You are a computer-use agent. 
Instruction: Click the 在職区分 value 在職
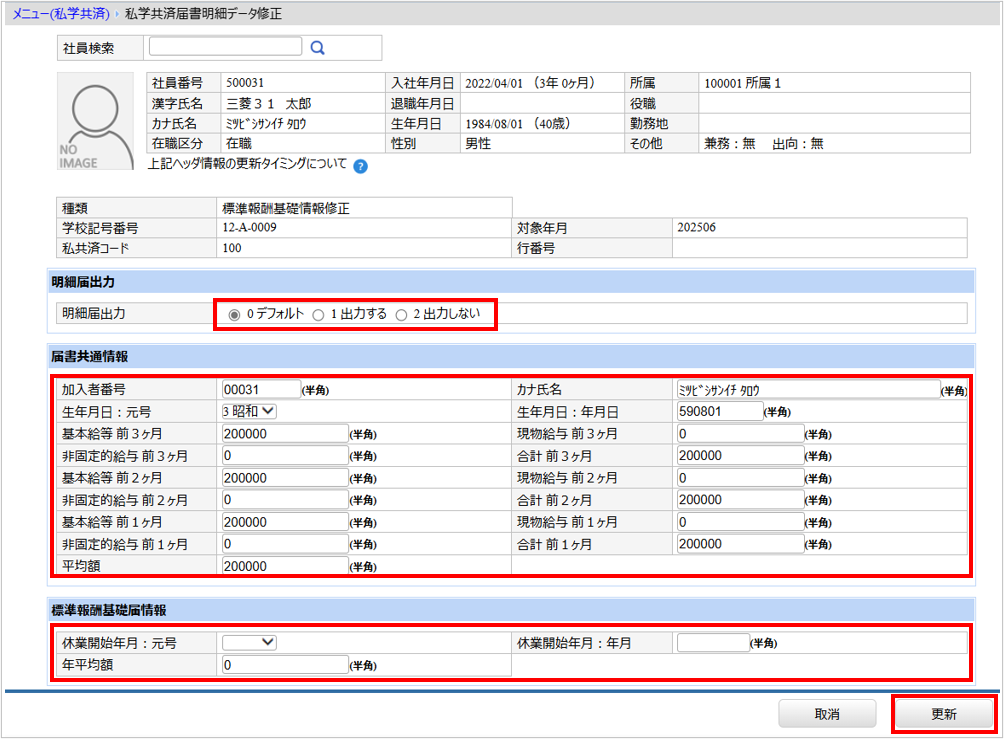click(239, 143)
